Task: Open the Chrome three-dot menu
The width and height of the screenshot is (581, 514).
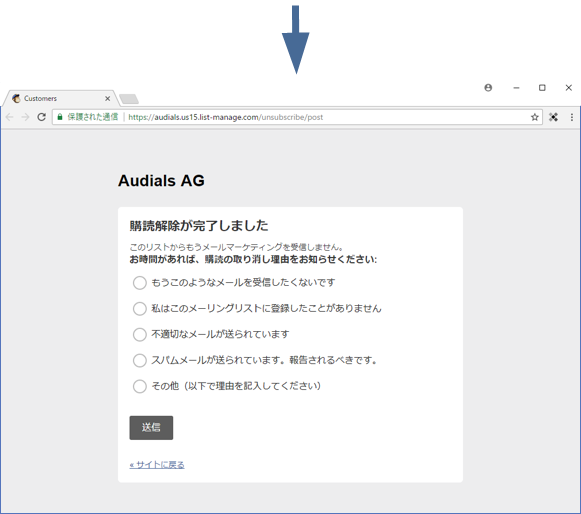Action: click(x=572, y=117)
